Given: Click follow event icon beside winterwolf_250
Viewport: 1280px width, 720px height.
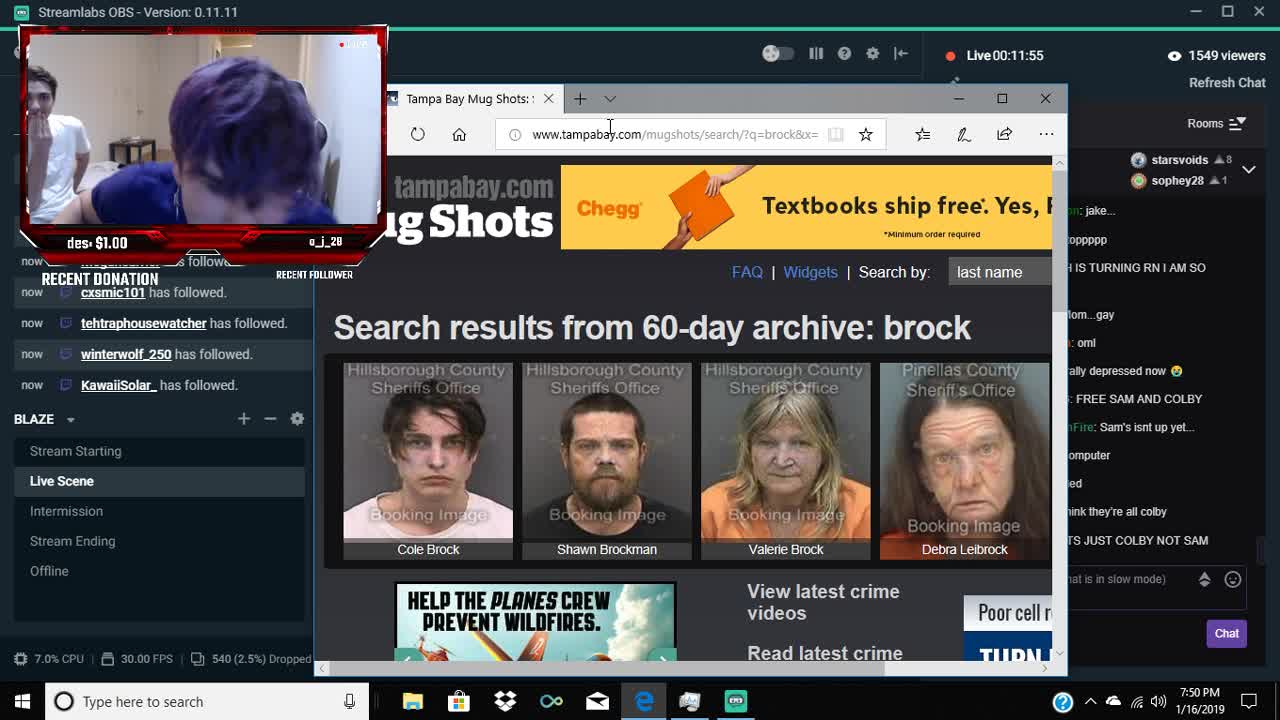Looking at the screenshot, I should click(66, 354).
